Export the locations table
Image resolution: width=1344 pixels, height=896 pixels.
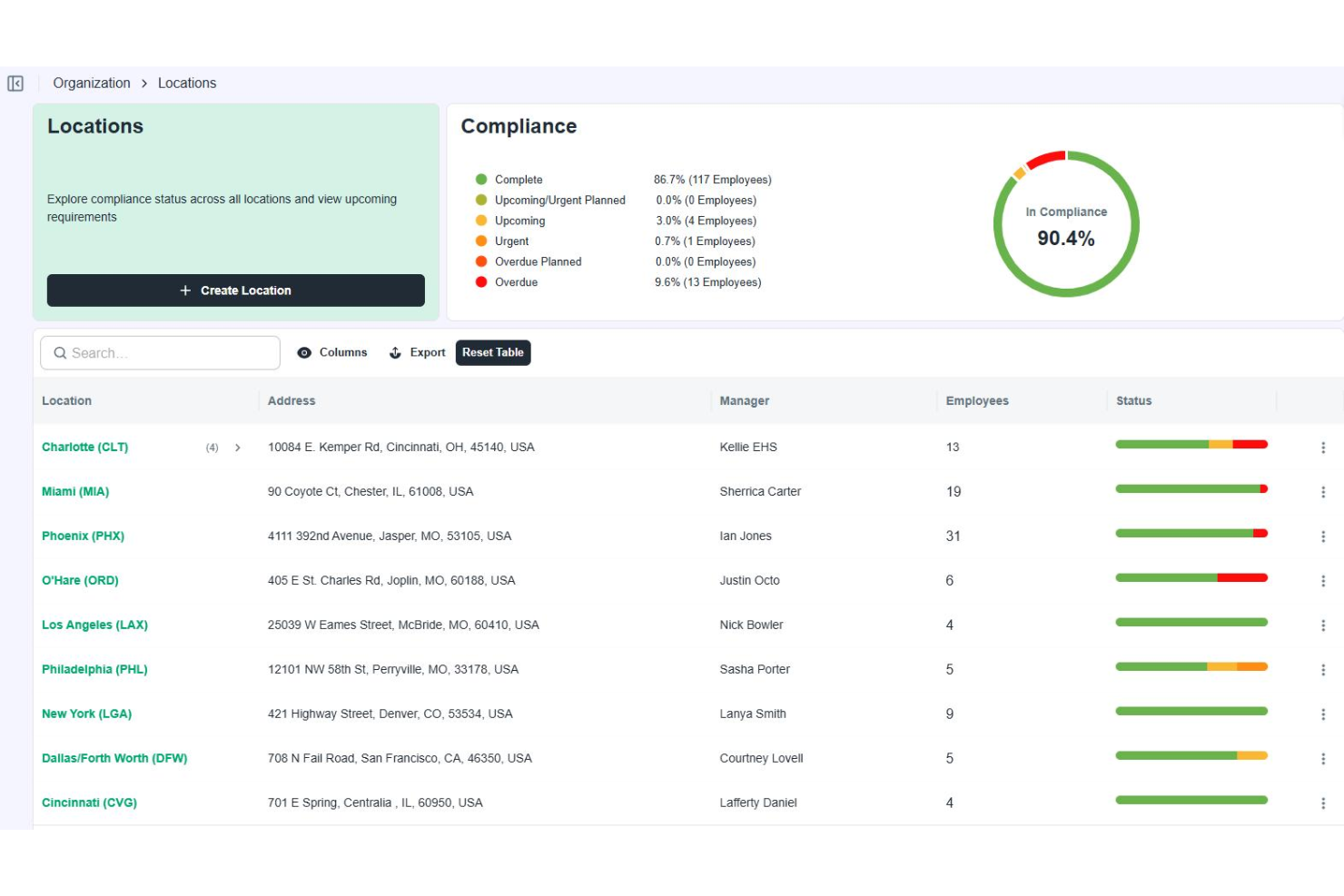point(417,352)
